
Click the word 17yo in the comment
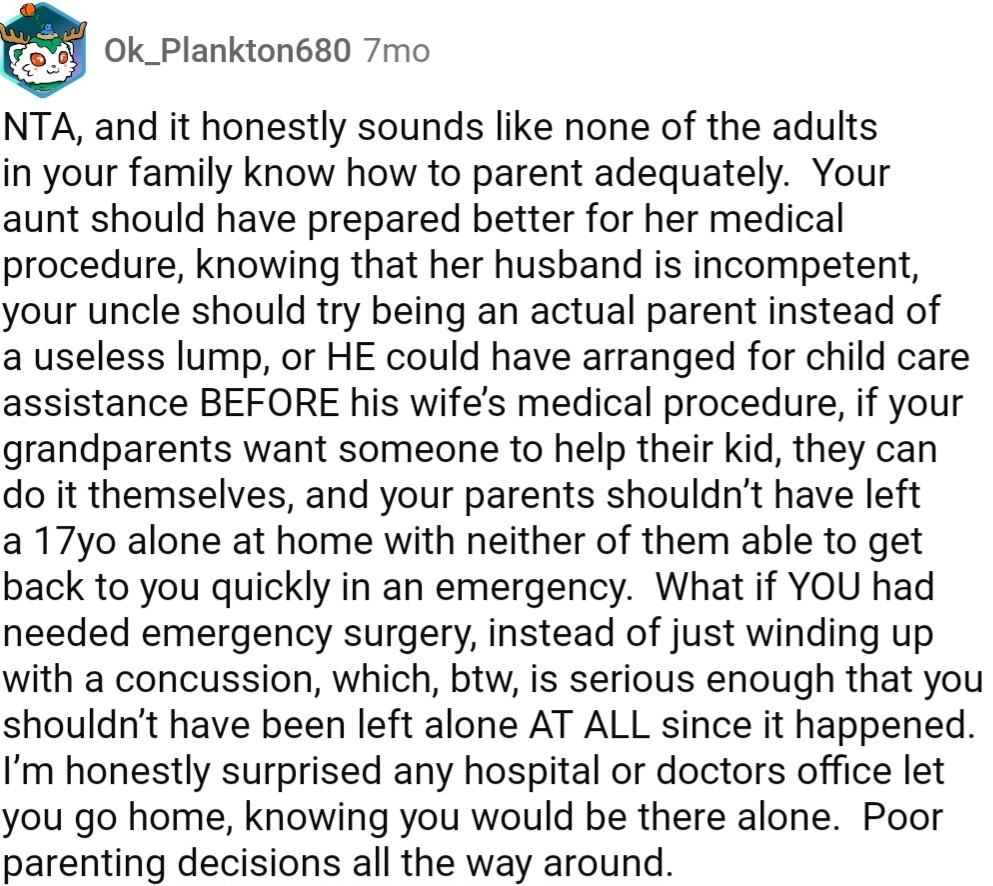pos(67,540)
